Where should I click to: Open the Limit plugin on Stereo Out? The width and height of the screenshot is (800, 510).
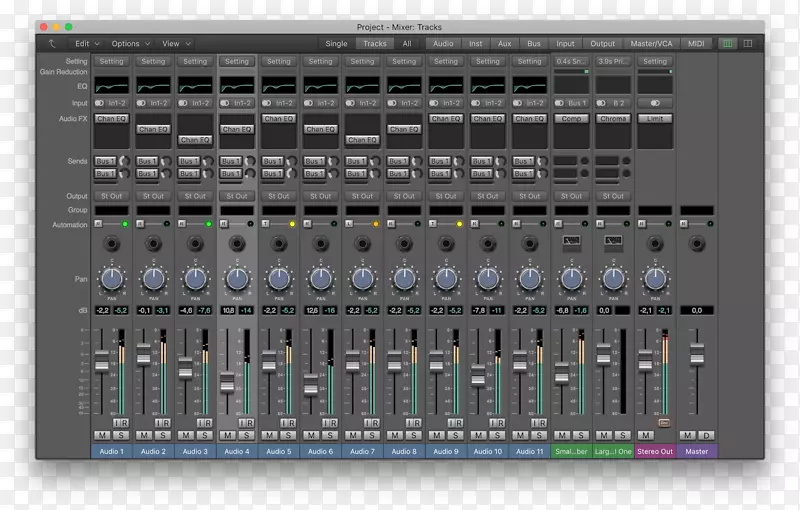(x=655, y=118)
